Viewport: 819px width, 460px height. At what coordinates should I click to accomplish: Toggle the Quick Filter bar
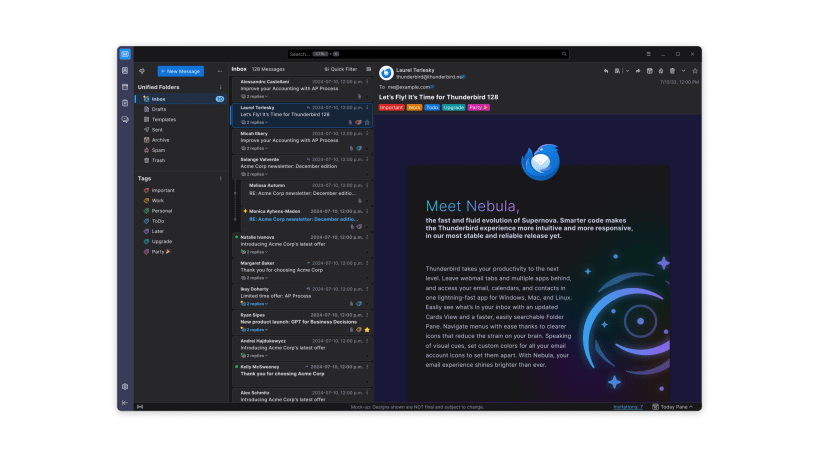[341, 69]
